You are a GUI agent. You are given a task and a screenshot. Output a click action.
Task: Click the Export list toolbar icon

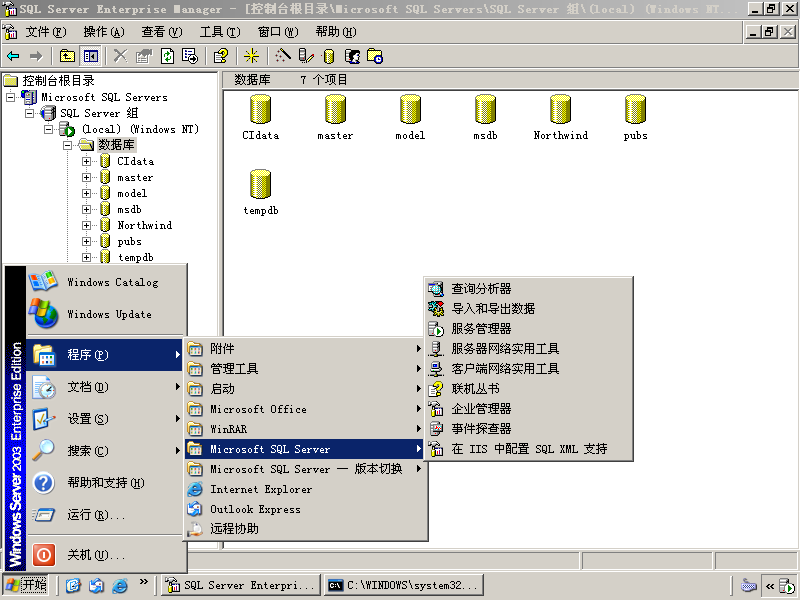(x=190, y=56)
